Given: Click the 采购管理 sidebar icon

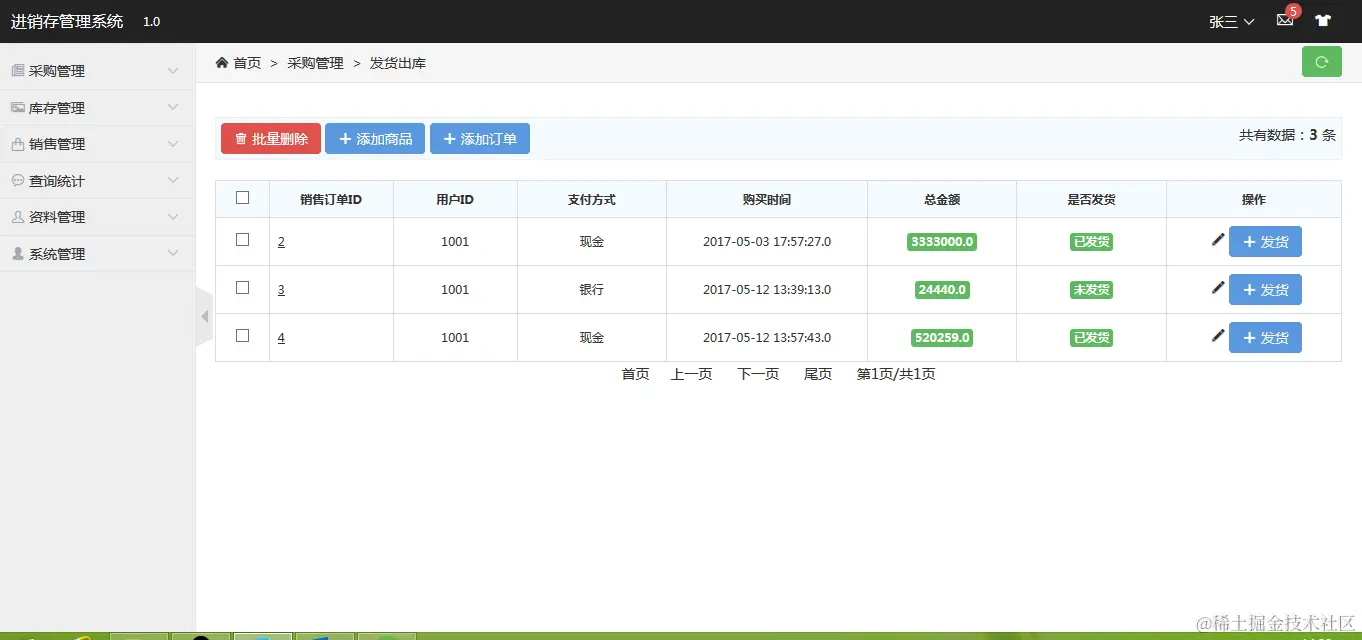Looking at the screenshot, I should click(x=18, y=70).
